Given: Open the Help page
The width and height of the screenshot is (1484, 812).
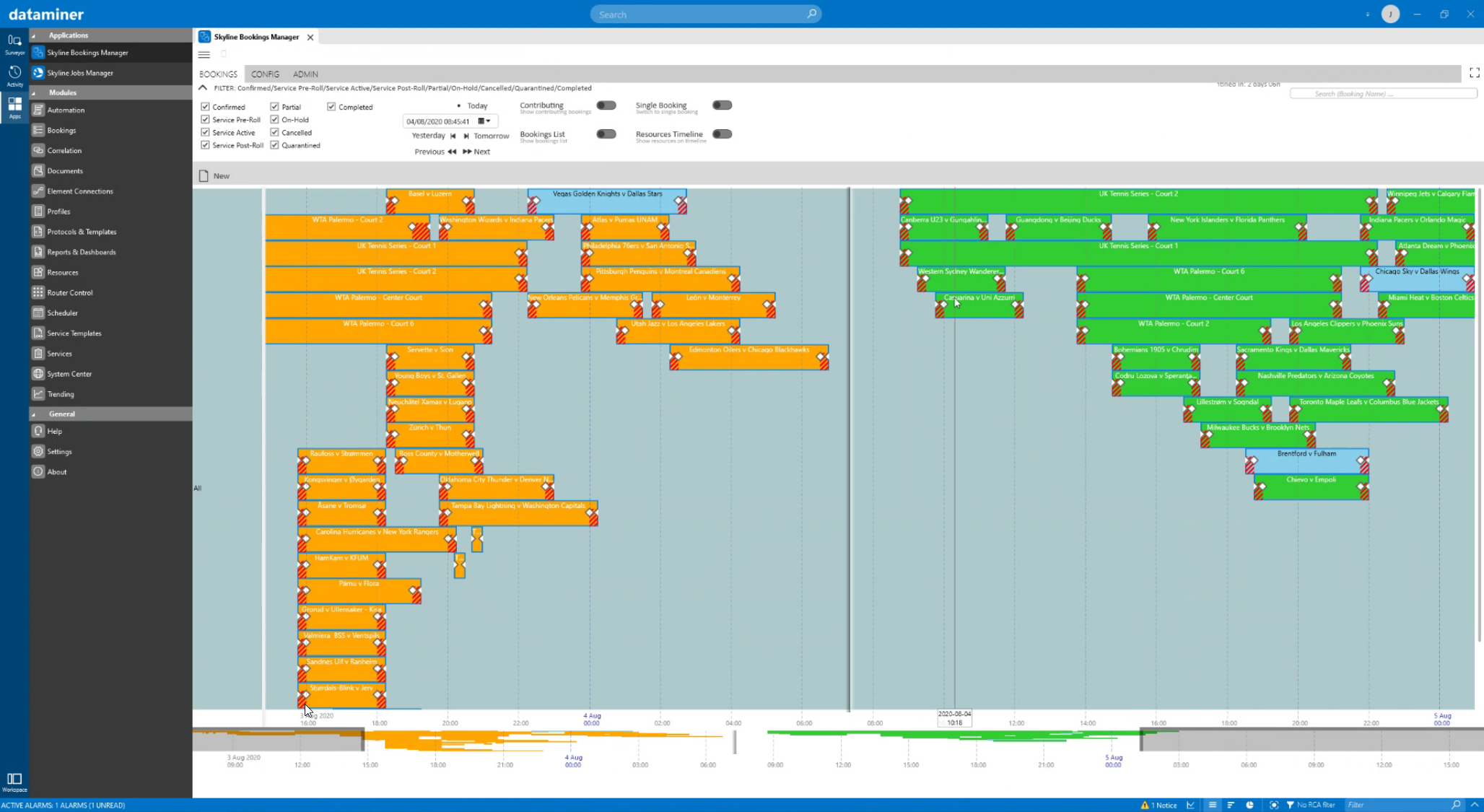Looking at the screenshot, I should click(54, 431).
